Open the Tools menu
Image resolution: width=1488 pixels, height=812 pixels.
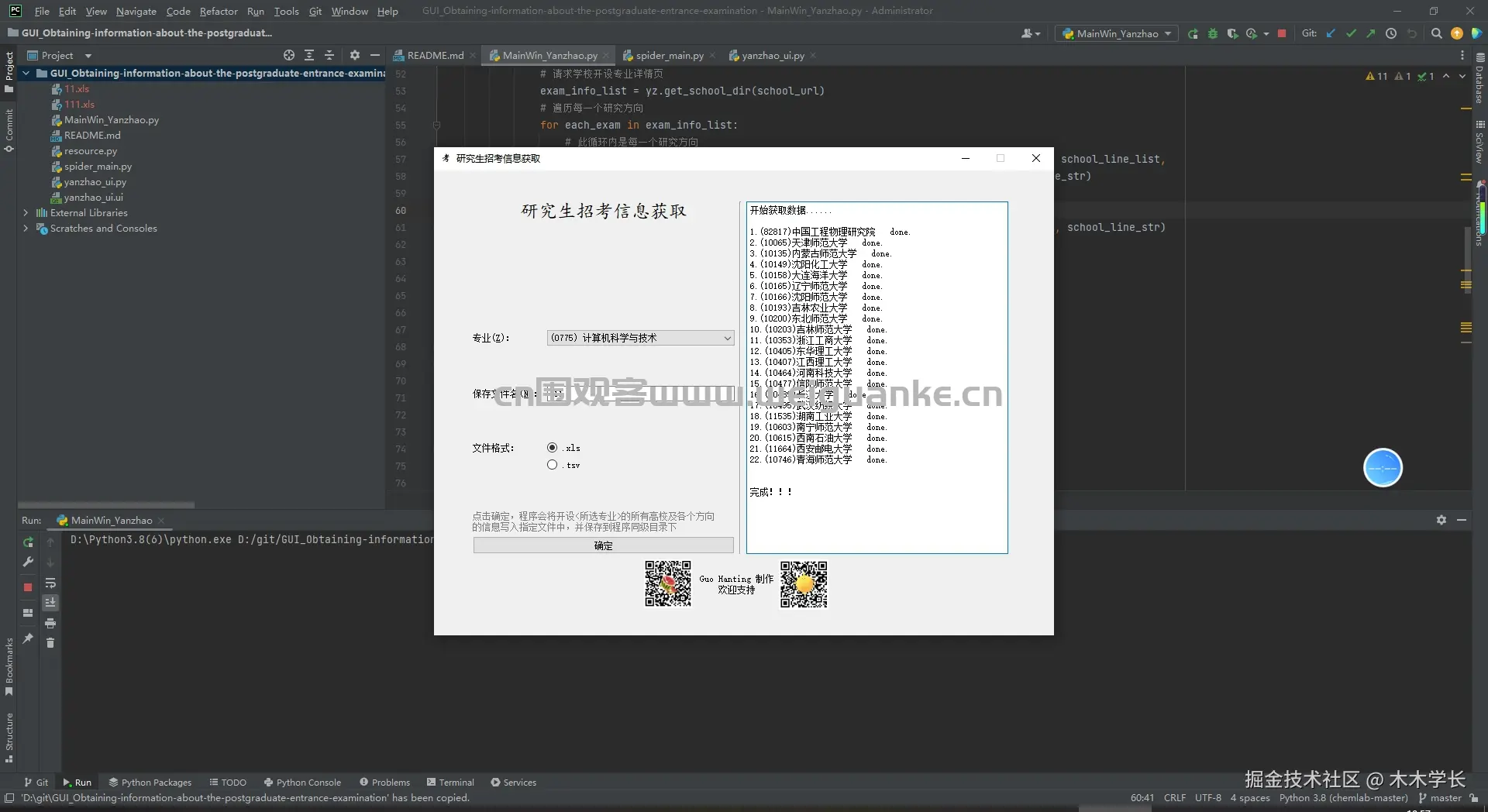tap(286, 11)
